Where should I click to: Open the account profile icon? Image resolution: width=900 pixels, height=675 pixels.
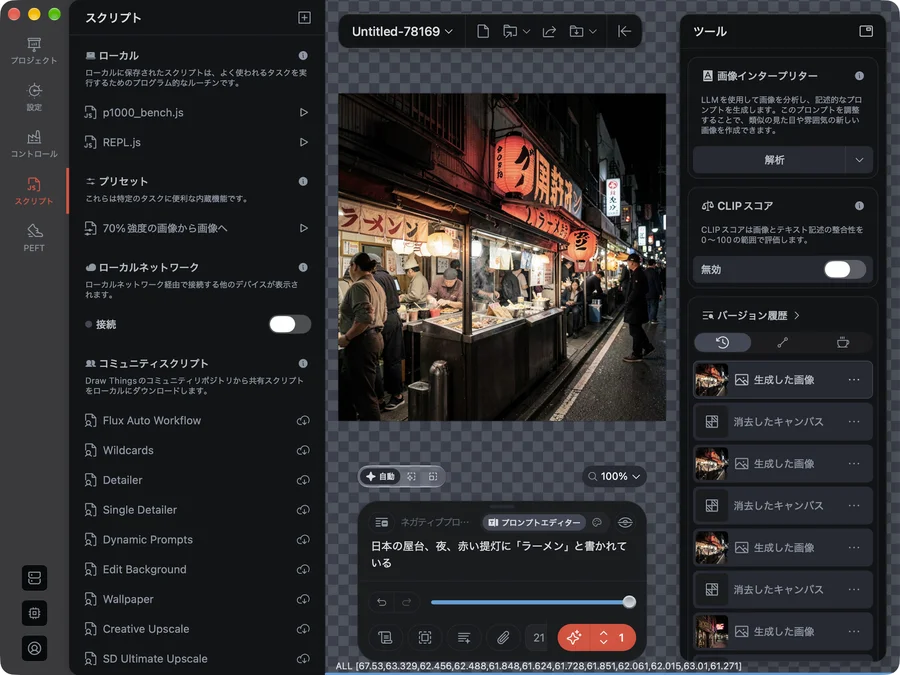pos(34,649)
